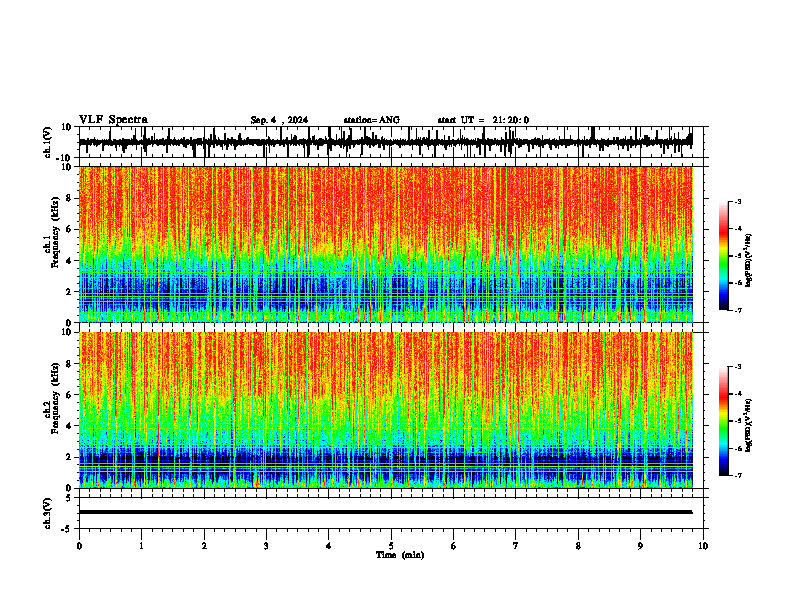This screenshot has width=792, height=612.
Task: Click the ch.2 colorbar log(PSD) label
Action: coord(749,426)
